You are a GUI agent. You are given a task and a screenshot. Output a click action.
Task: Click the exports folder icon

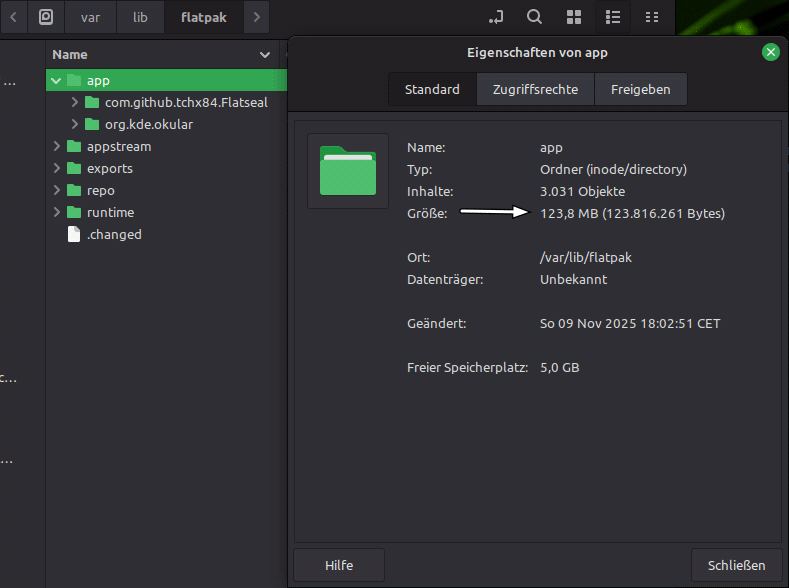point(74,168)
